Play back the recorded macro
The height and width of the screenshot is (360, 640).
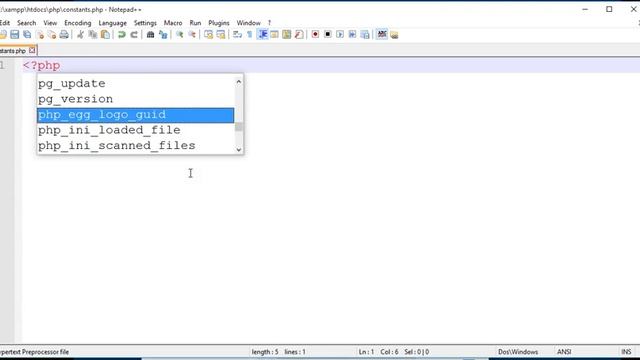[340, 35]
